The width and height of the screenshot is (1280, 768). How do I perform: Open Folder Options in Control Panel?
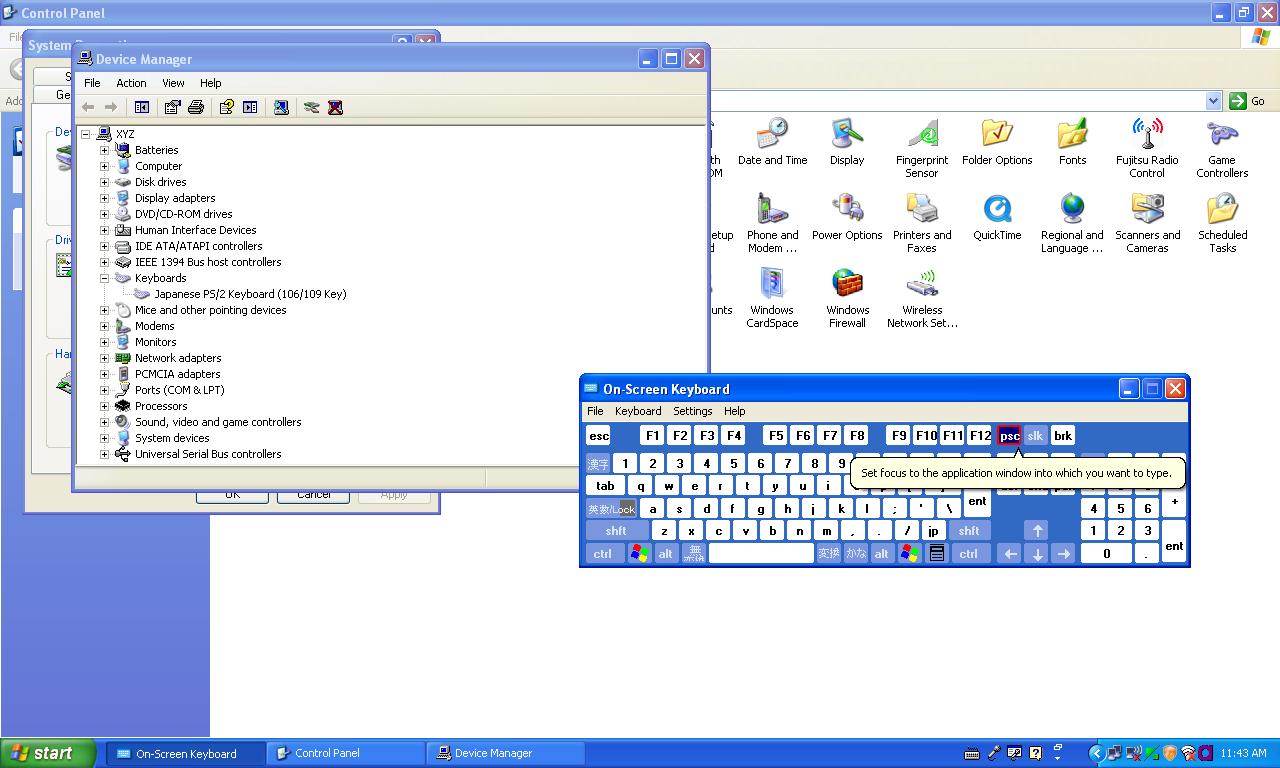997,142
